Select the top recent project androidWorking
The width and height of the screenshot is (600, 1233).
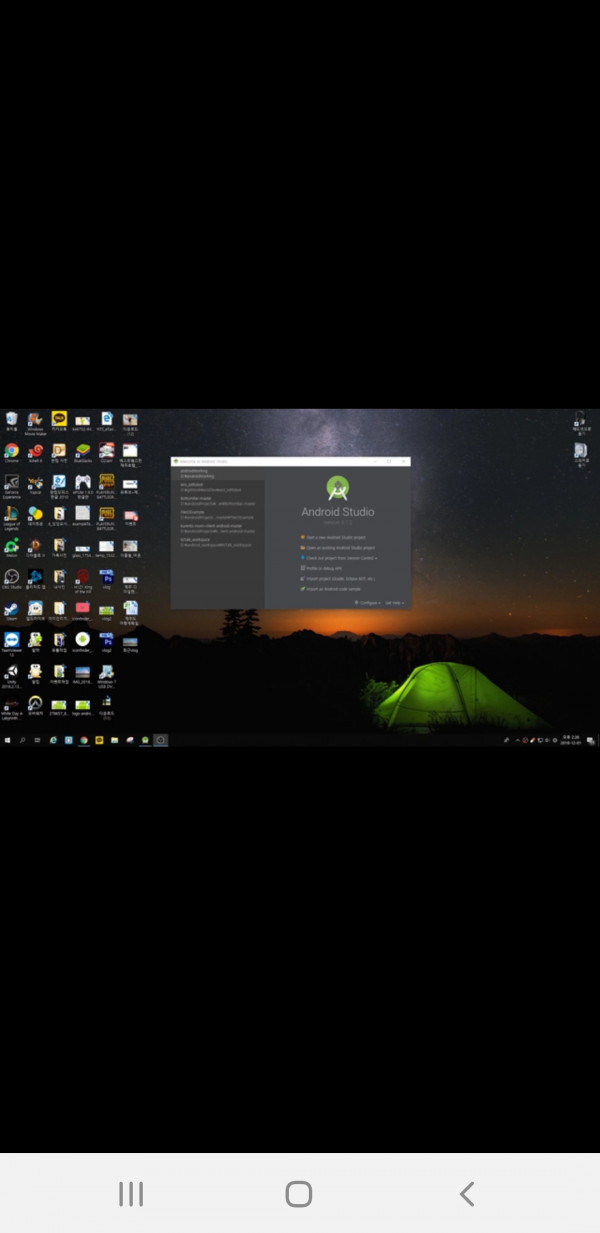218,474
